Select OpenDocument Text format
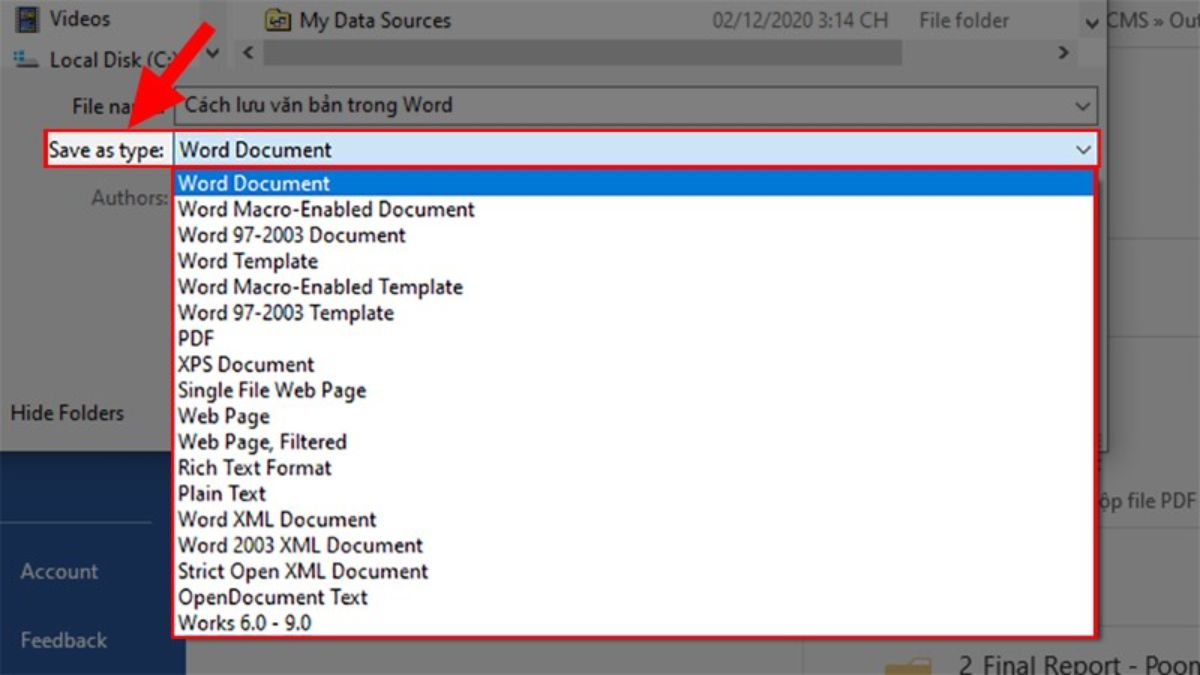This screenshot has width=1200, height=675. coord(271,597)
